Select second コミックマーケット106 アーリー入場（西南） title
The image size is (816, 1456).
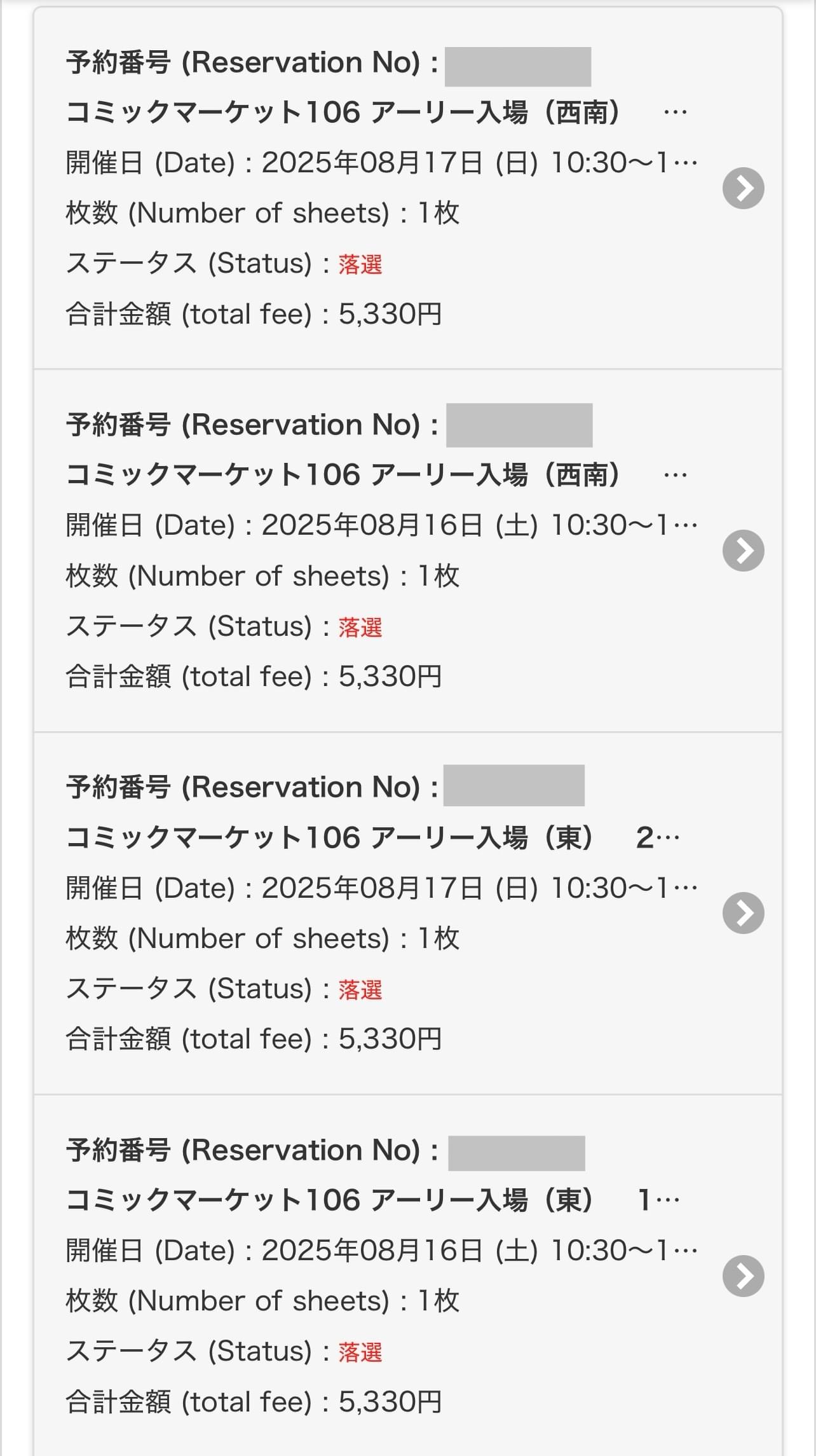pos(376,475)
